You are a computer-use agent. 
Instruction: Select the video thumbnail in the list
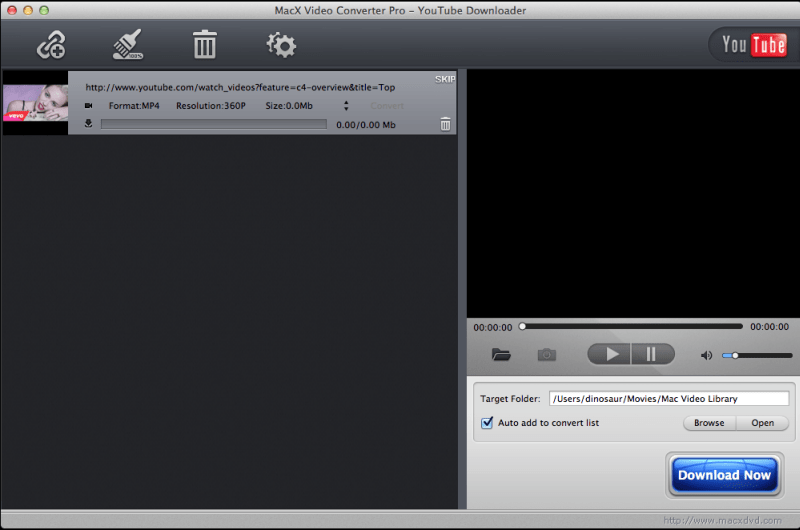coord(35,103)
